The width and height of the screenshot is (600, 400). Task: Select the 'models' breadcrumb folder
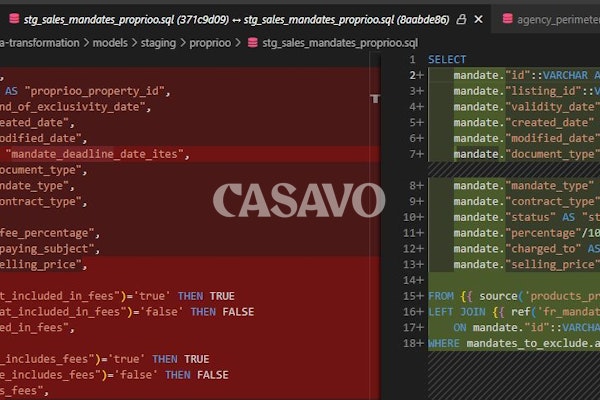110,43
